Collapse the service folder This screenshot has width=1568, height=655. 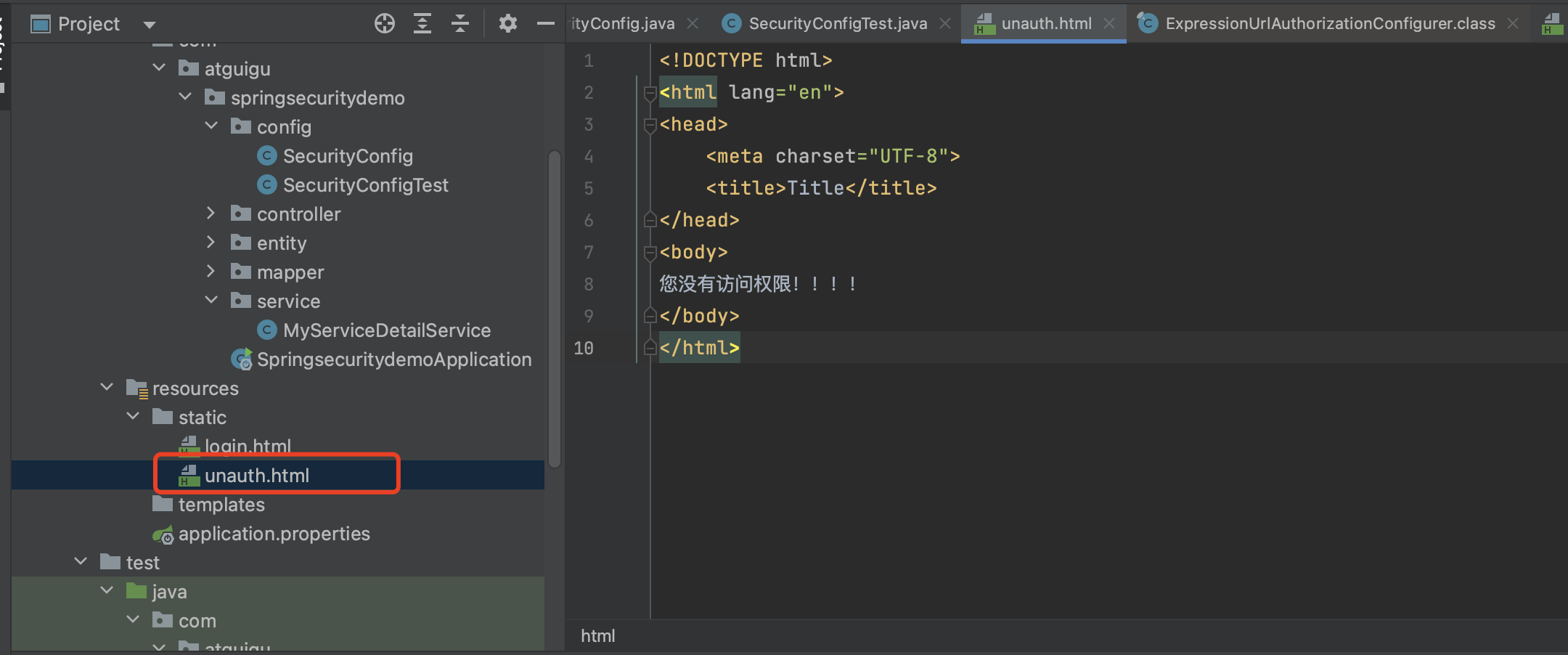coord(211,301)
